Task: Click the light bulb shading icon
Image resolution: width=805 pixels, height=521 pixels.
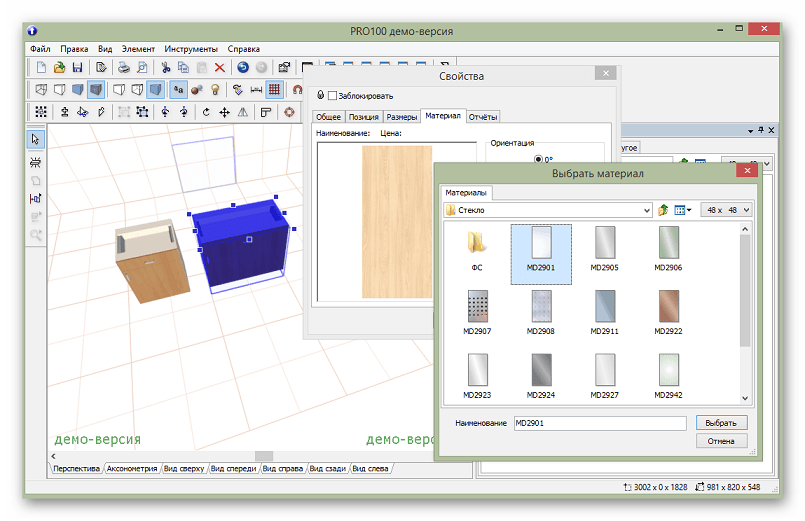Action: click(x=214, y=90)
